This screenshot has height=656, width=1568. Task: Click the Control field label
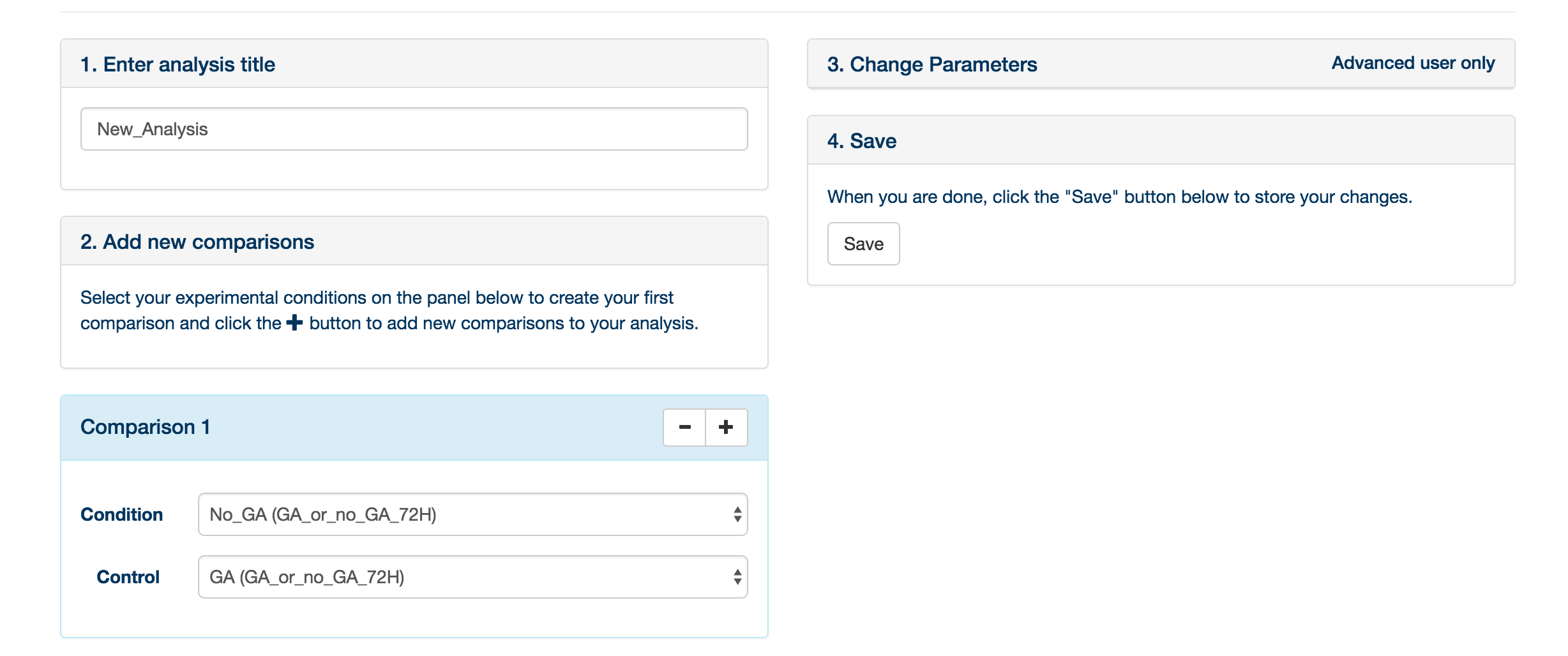coord(128,577)
